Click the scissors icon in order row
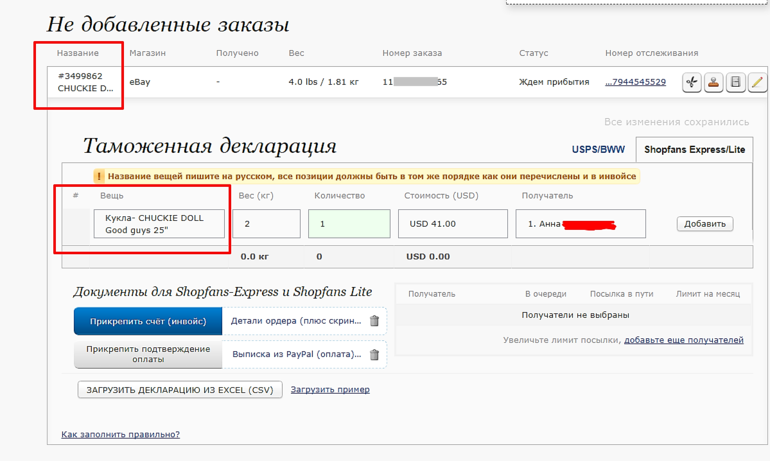Screen dimensions: 770x461 click(x=691, y=82)
